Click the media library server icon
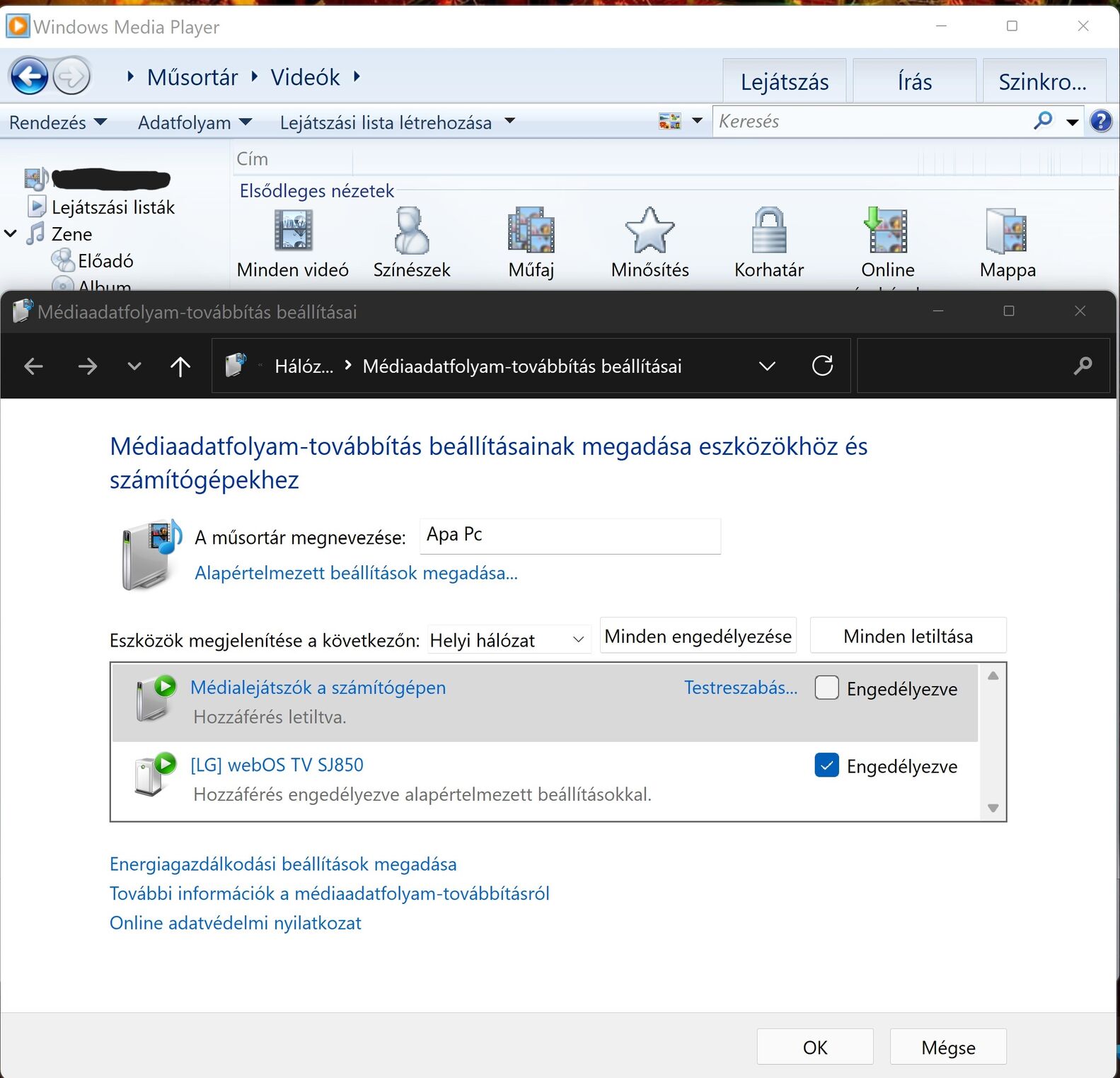1120x1078 pixels. [151, 555]
